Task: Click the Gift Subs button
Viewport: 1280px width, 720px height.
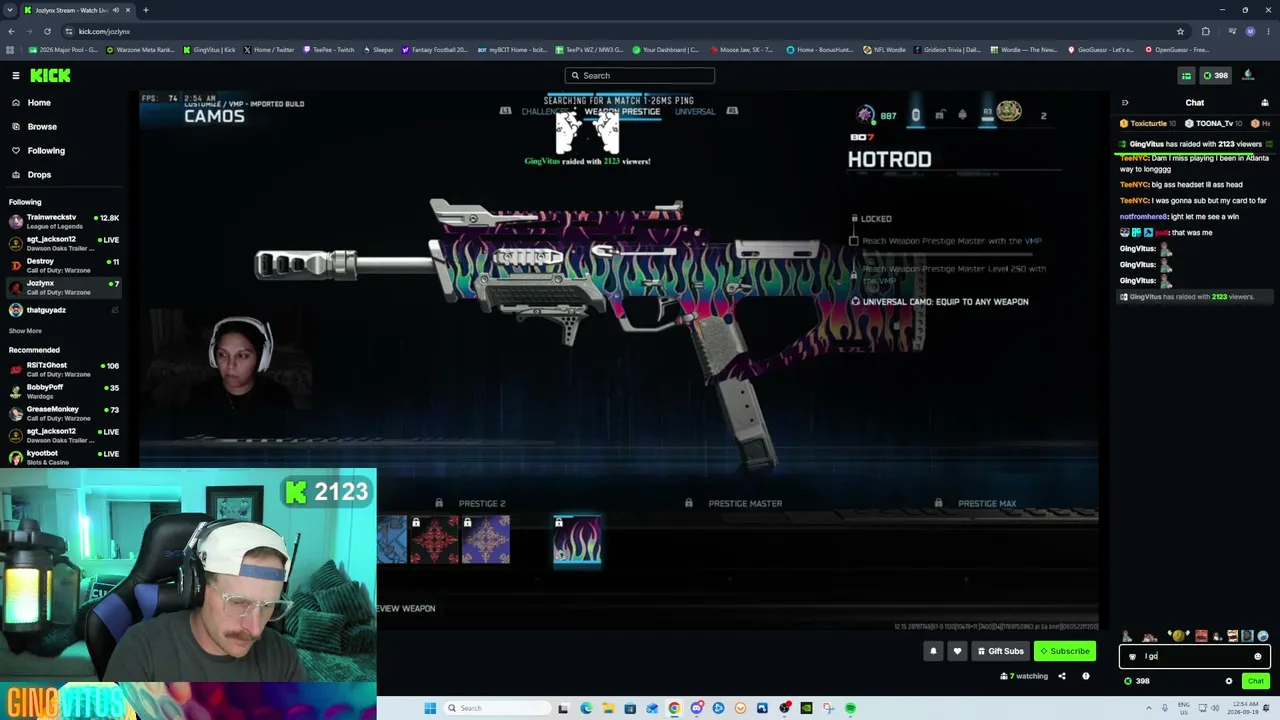Action: tap(1000, 651)
